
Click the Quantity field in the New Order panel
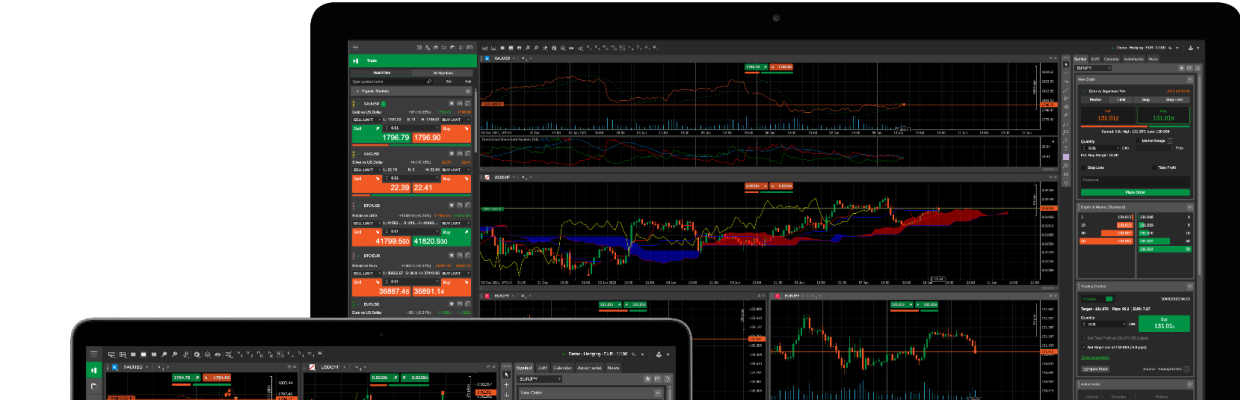pyautogui.click(x=1100, y=148)
